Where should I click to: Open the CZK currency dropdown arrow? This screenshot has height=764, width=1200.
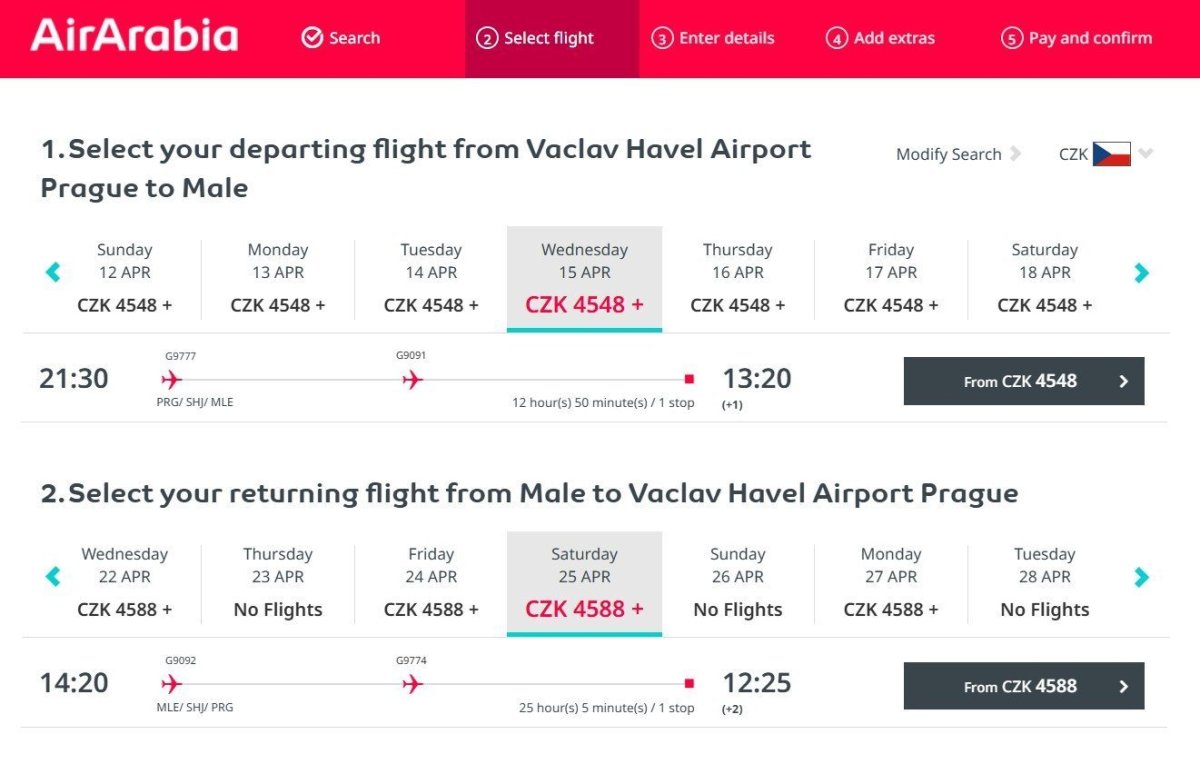click(x=1146, y=154)
